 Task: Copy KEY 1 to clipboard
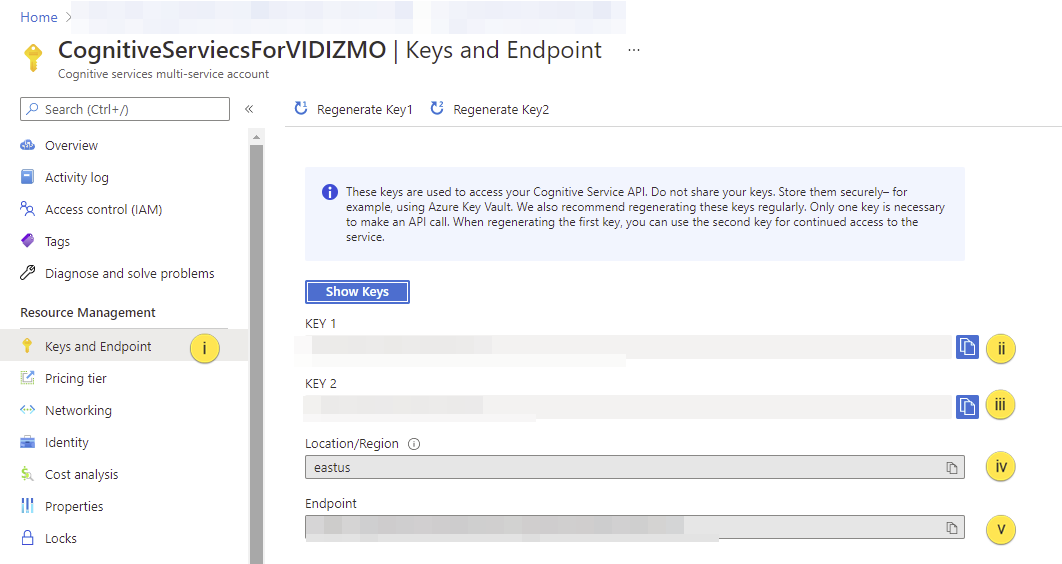967,347
